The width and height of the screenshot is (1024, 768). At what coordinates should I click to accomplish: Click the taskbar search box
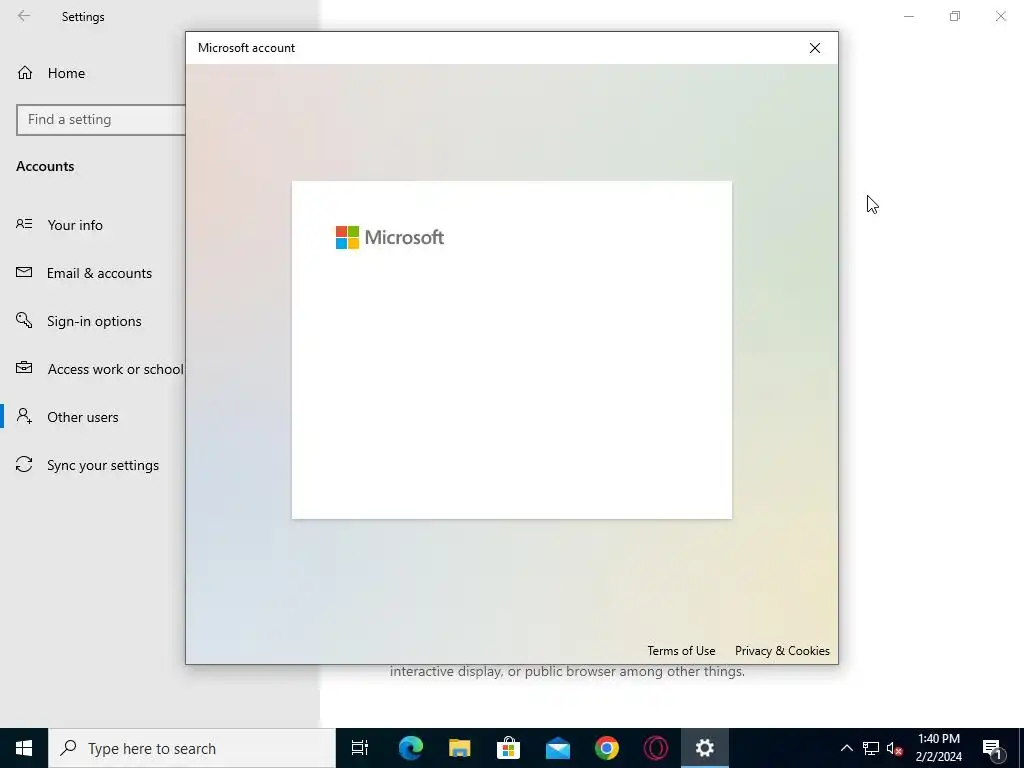pyautogui.click(x=191, y=748)
